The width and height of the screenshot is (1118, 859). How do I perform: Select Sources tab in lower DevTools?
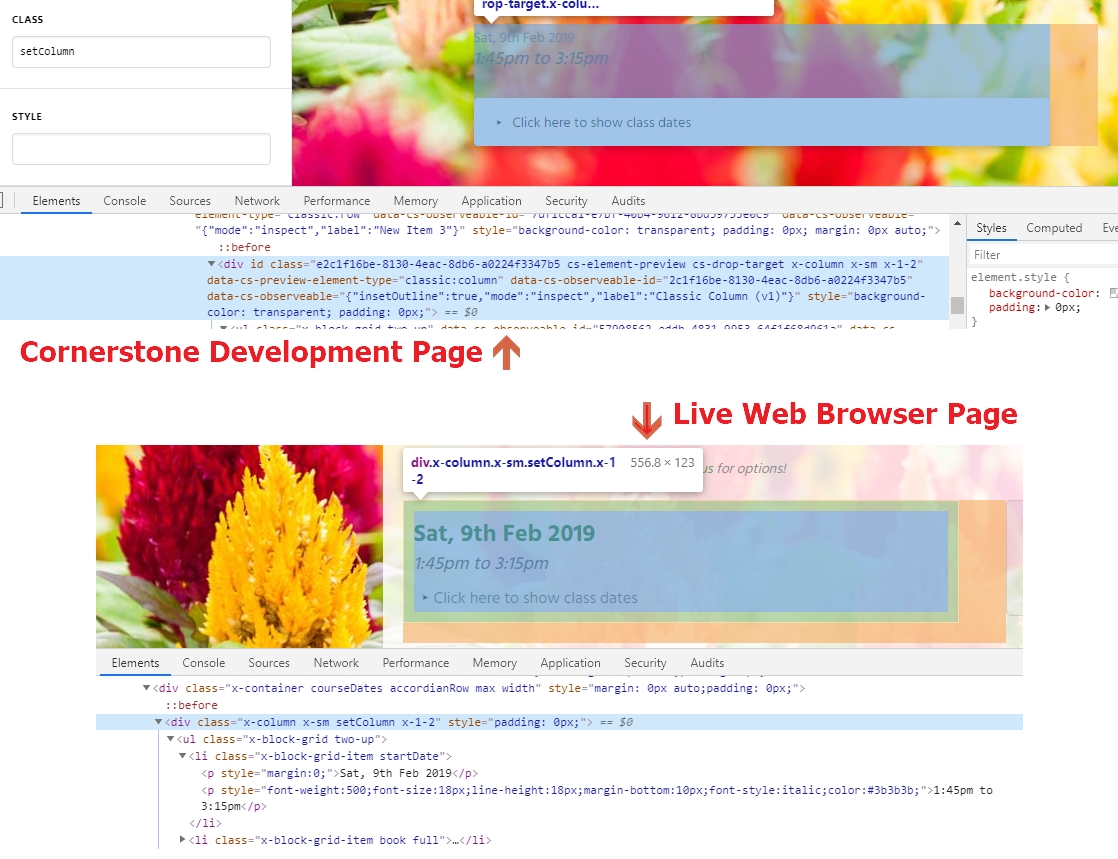(269, 663)
